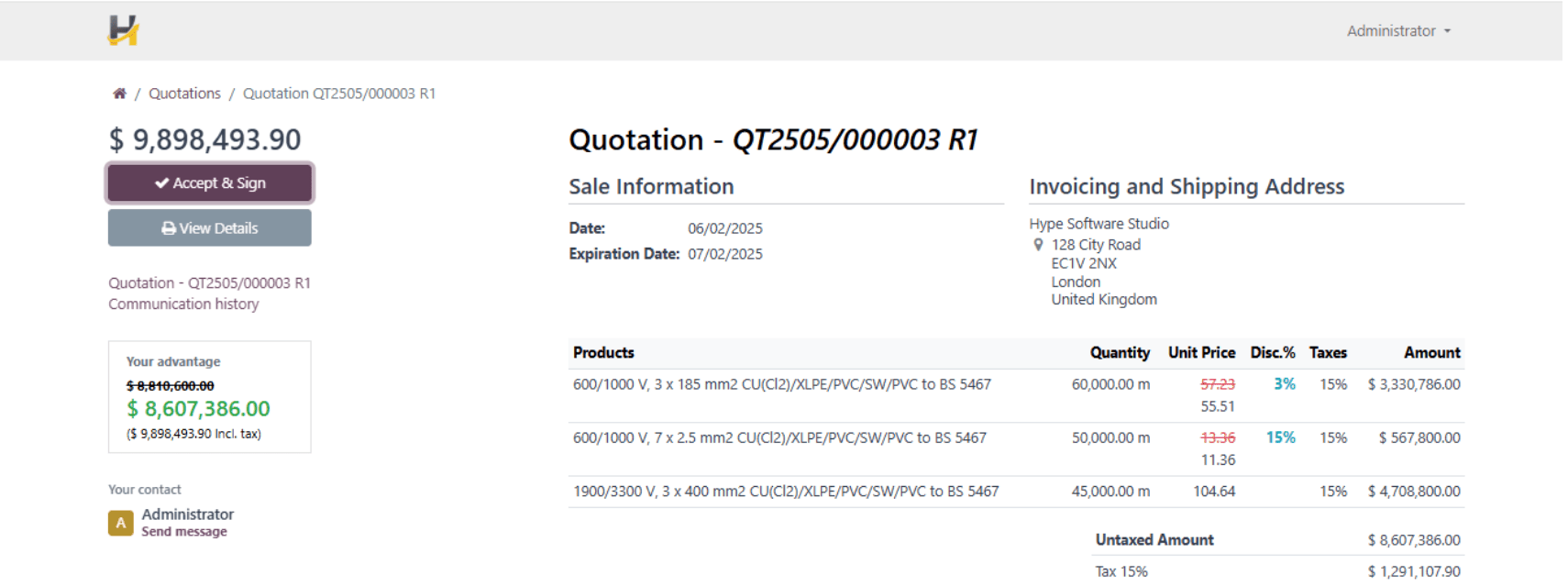
Task: Click the Quotation QT2505/000003 R1 breadcrumb text
Action: [x=339, y=94]
